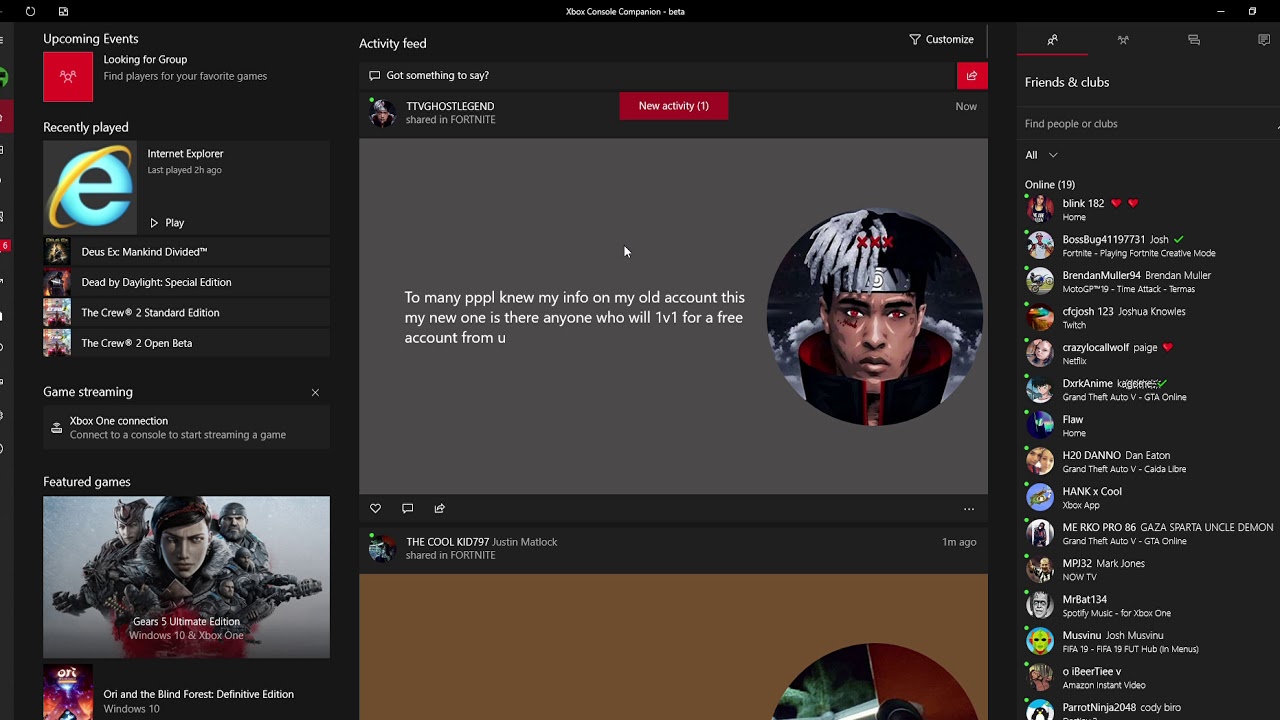Image resolution: width=1280 pixels, height=720 pixels.
Task: Select friend MPJ32
Action: coord(1148,570)
